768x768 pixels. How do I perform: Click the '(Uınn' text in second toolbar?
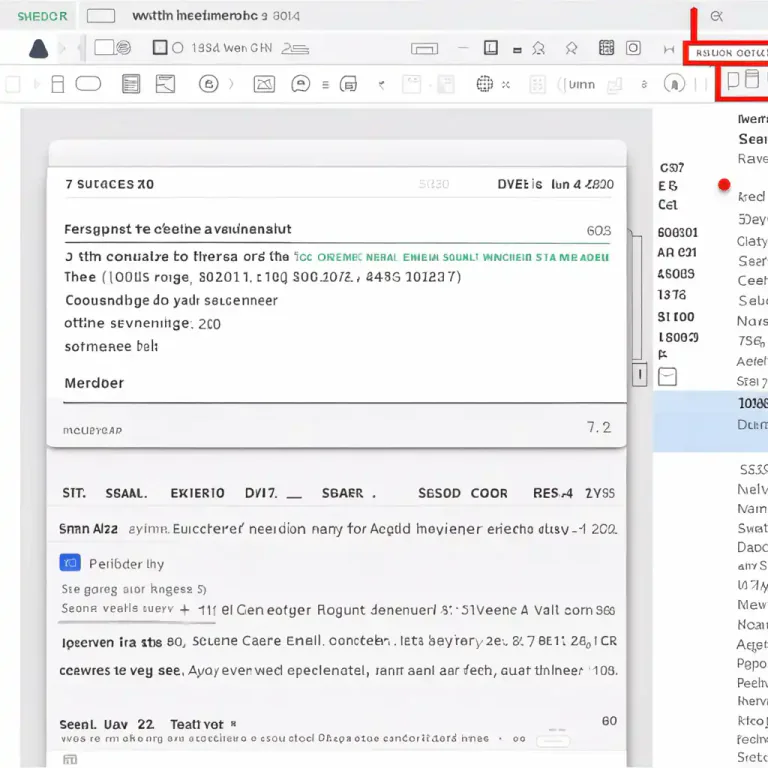point(576,85)
